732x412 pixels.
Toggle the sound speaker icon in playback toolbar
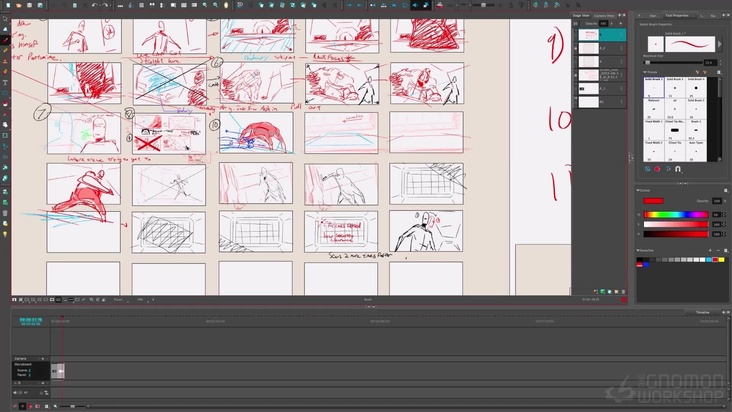(x=415, y=5)
